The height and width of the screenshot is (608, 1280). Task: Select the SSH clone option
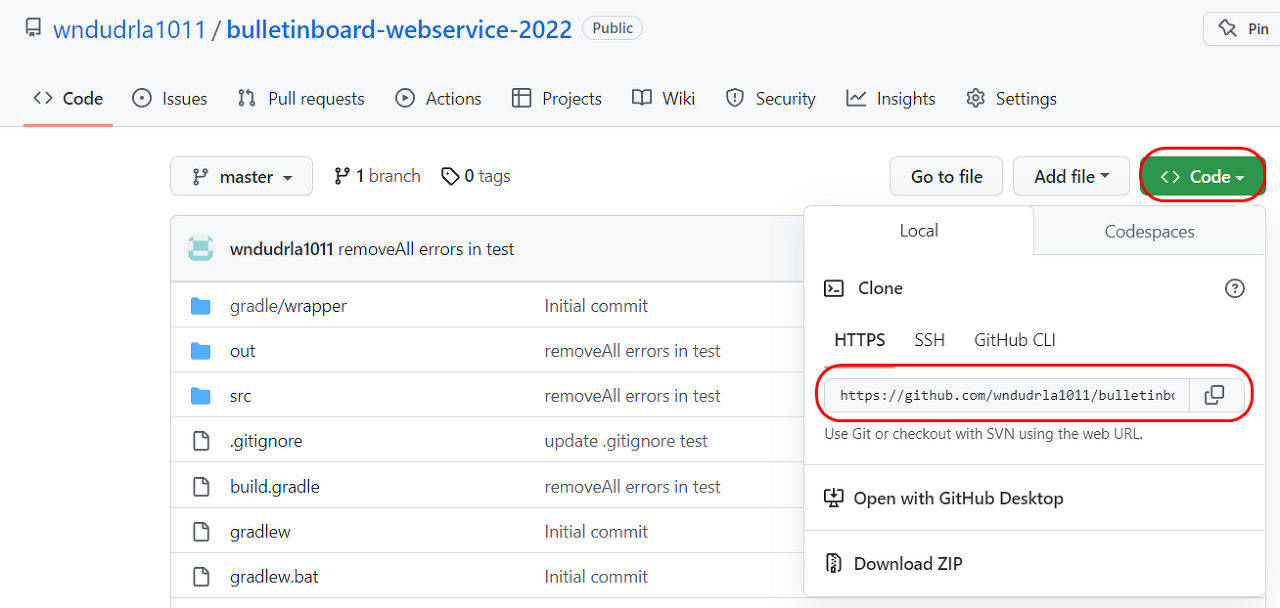(929, 340)
